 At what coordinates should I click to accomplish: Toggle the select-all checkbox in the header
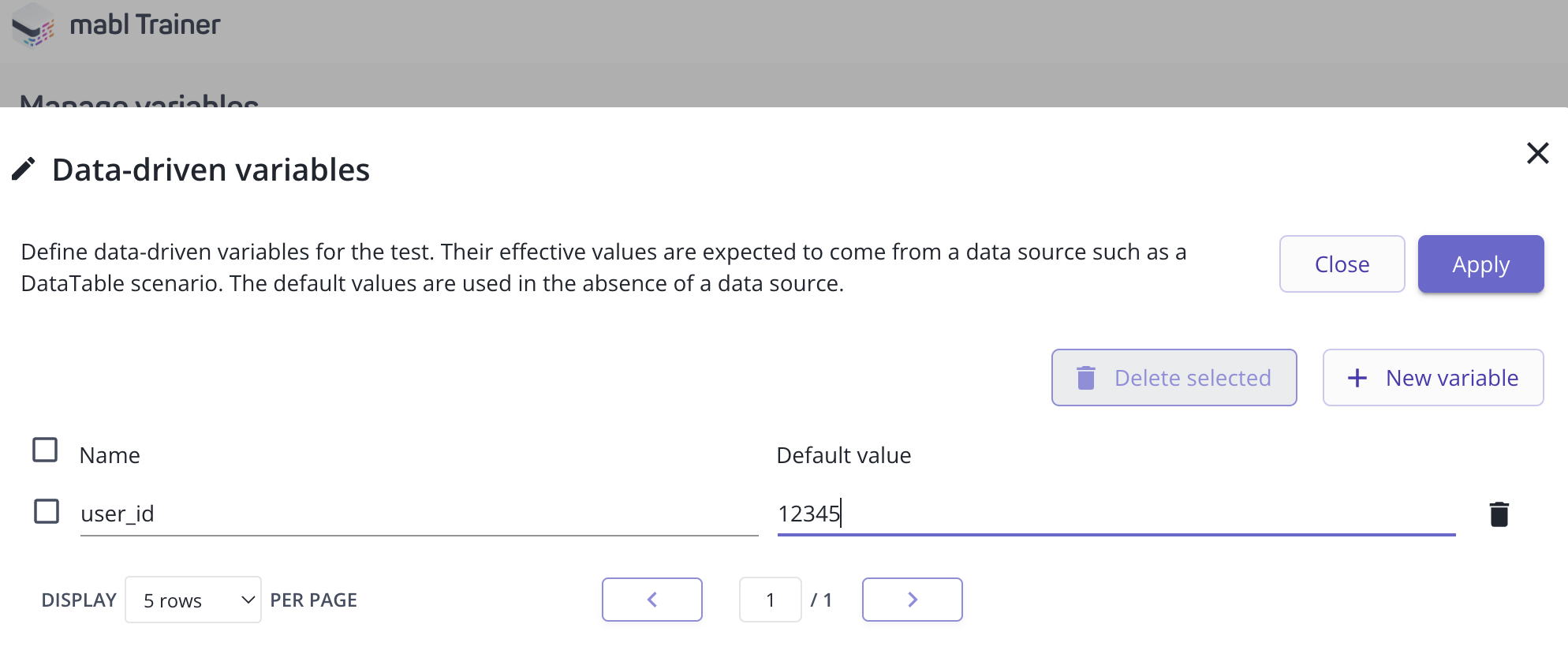45,450
